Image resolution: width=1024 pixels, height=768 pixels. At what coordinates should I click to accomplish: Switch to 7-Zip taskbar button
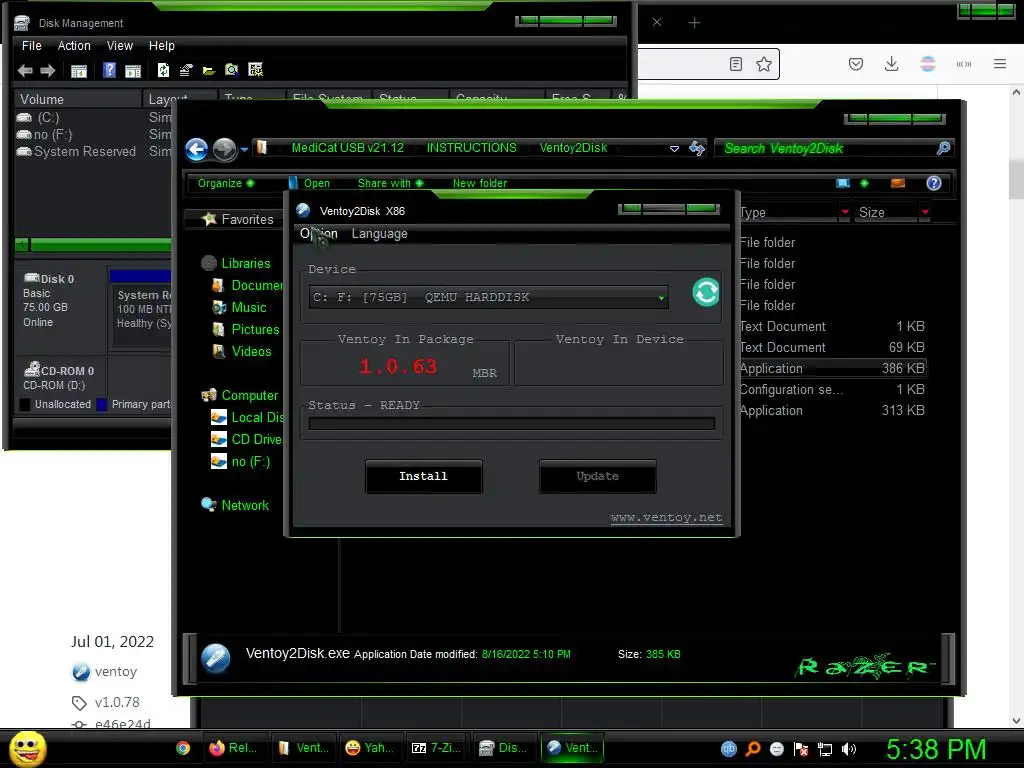pos(436,748)
